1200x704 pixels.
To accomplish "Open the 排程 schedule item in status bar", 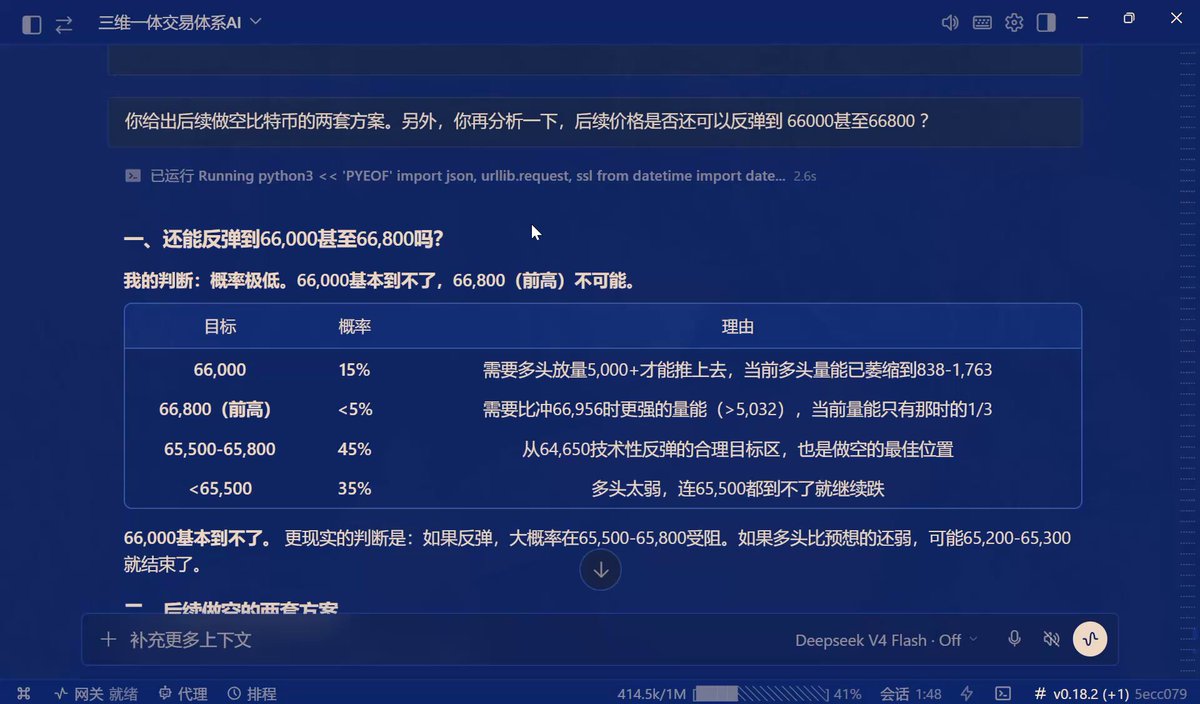I will (252, 693).
